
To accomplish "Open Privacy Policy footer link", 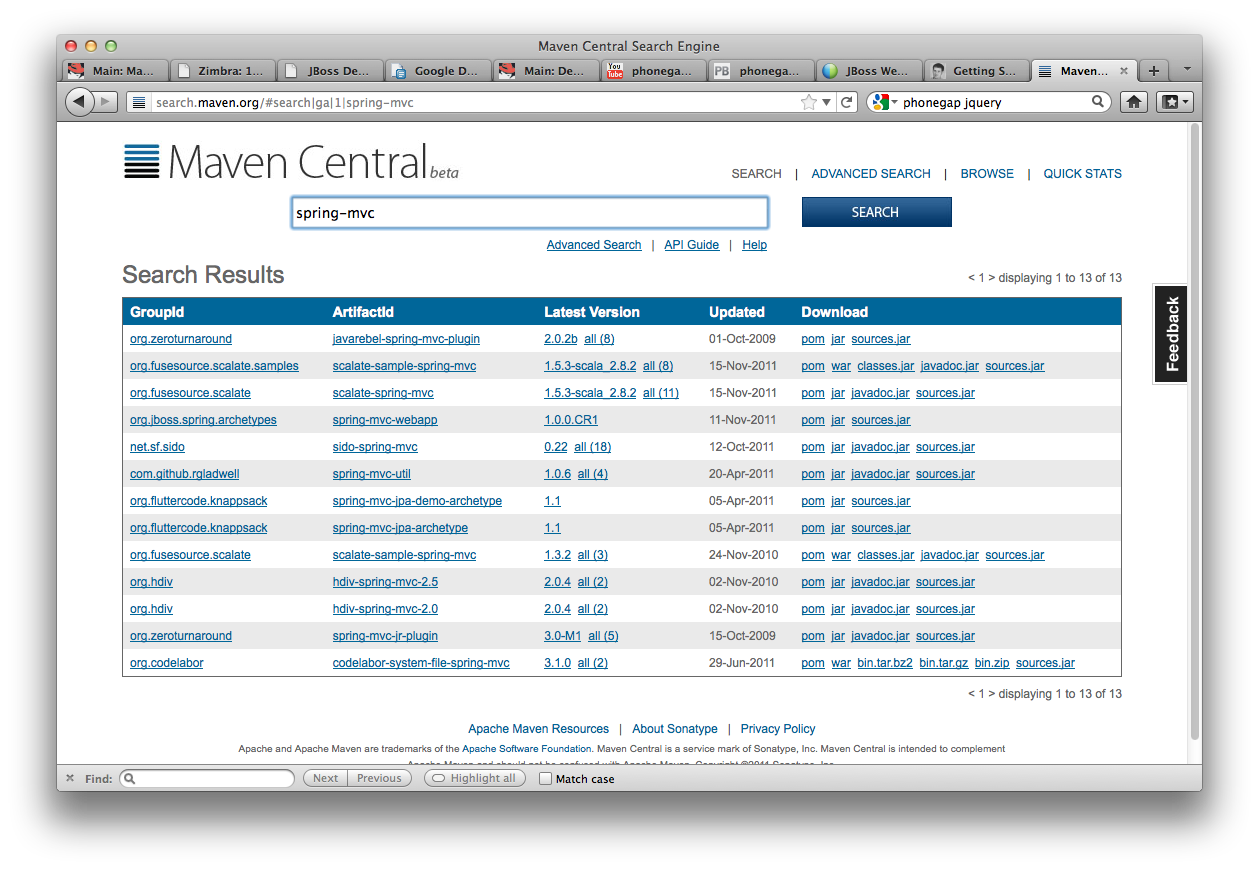I will pyautogui.click(x=778, y=729).
